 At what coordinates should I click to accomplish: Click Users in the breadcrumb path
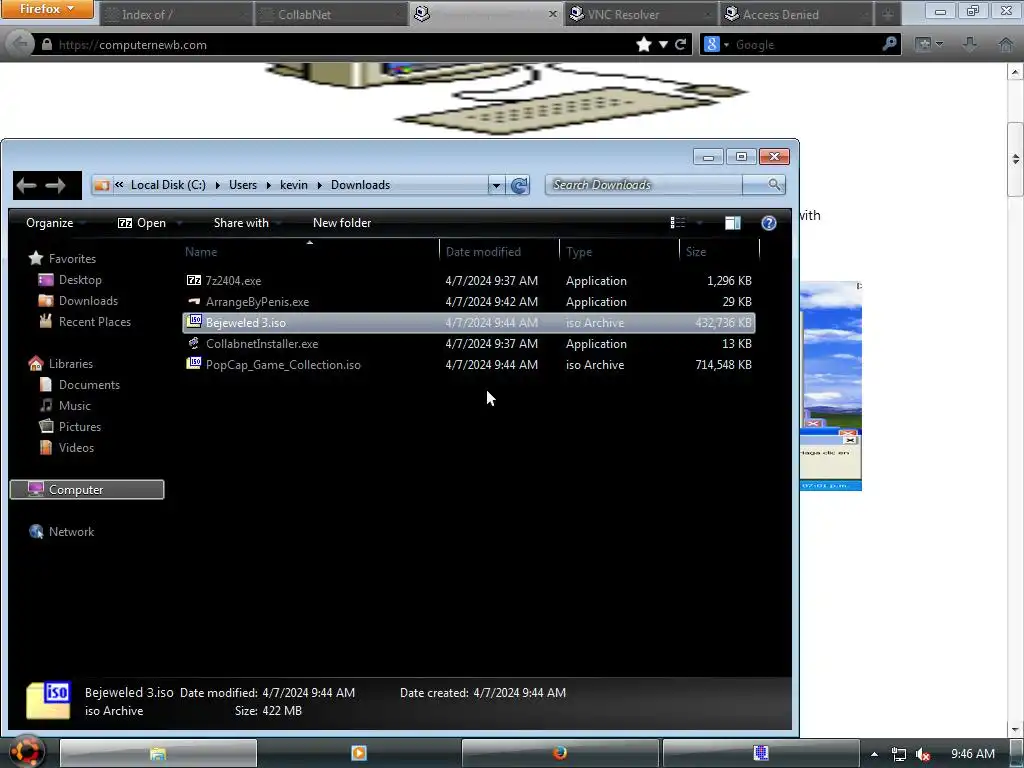coord(243,185)
